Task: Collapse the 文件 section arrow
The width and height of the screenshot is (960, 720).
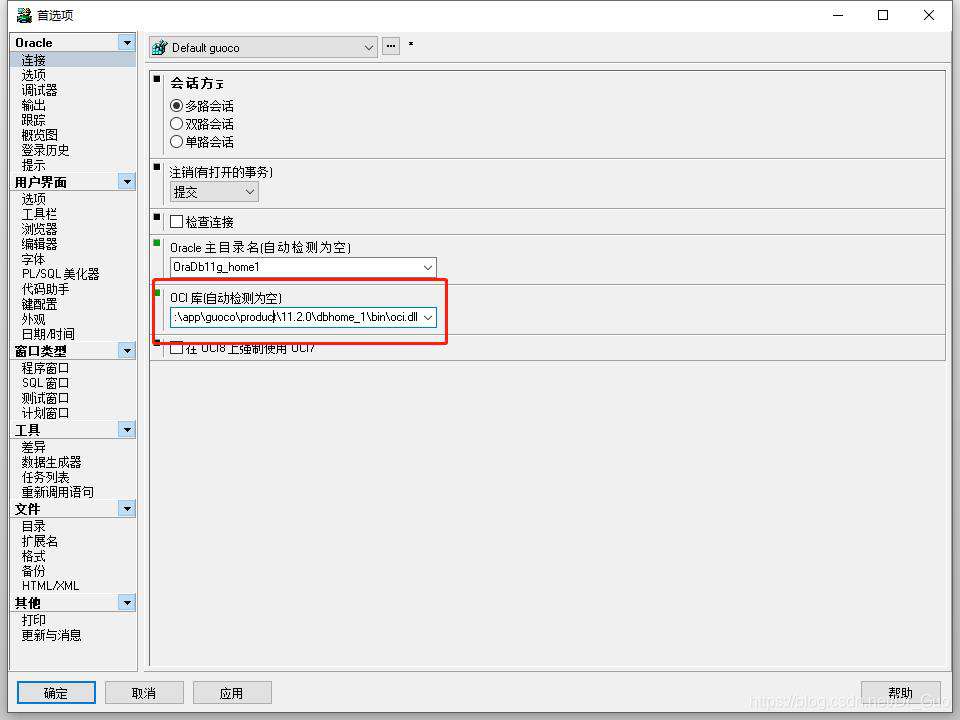Action: [127, 508]
